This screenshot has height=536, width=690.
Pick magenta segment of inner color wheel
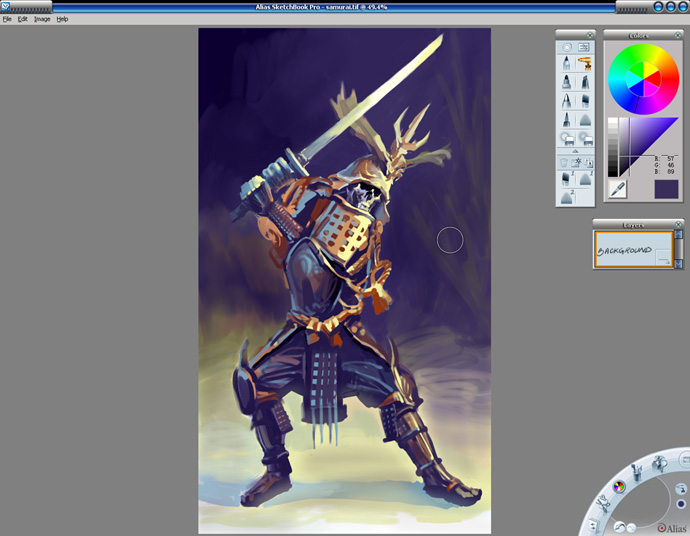pos(651,90)
